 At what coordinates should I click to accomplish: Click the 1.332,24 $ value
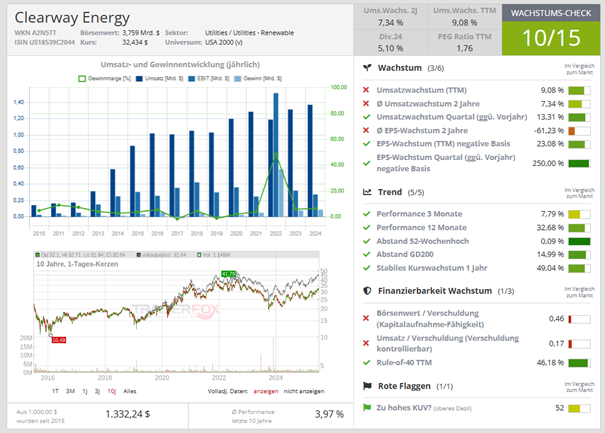[128, 414]
